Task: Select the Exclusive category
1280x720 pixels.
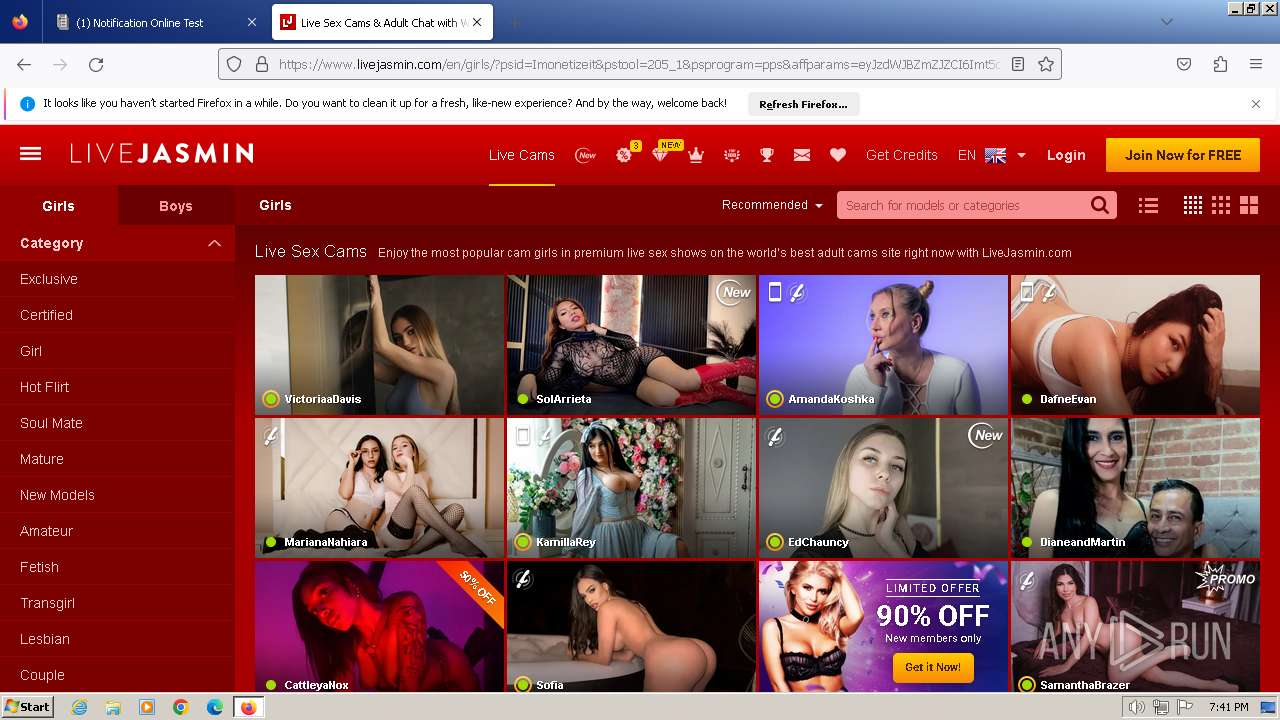Action: point(49,279)
